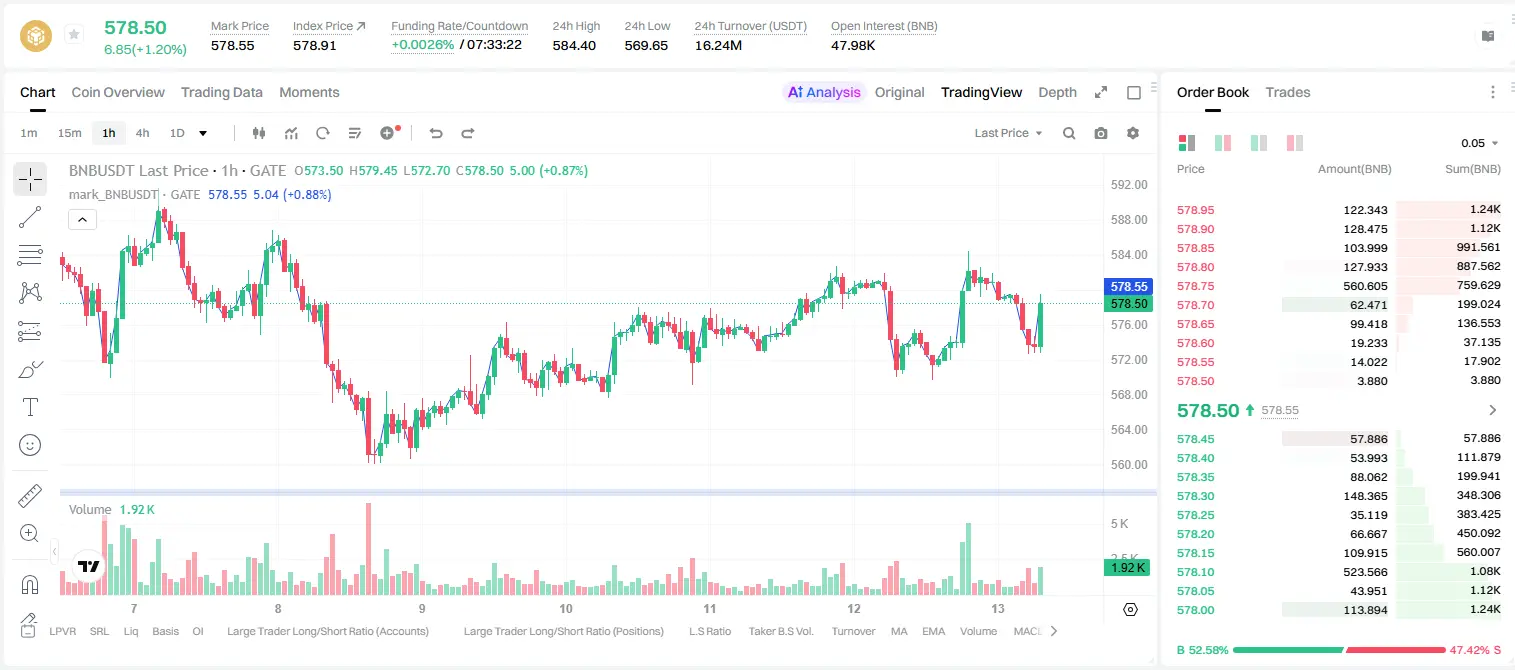Switch to the Trades tab

click(1288, 92)
